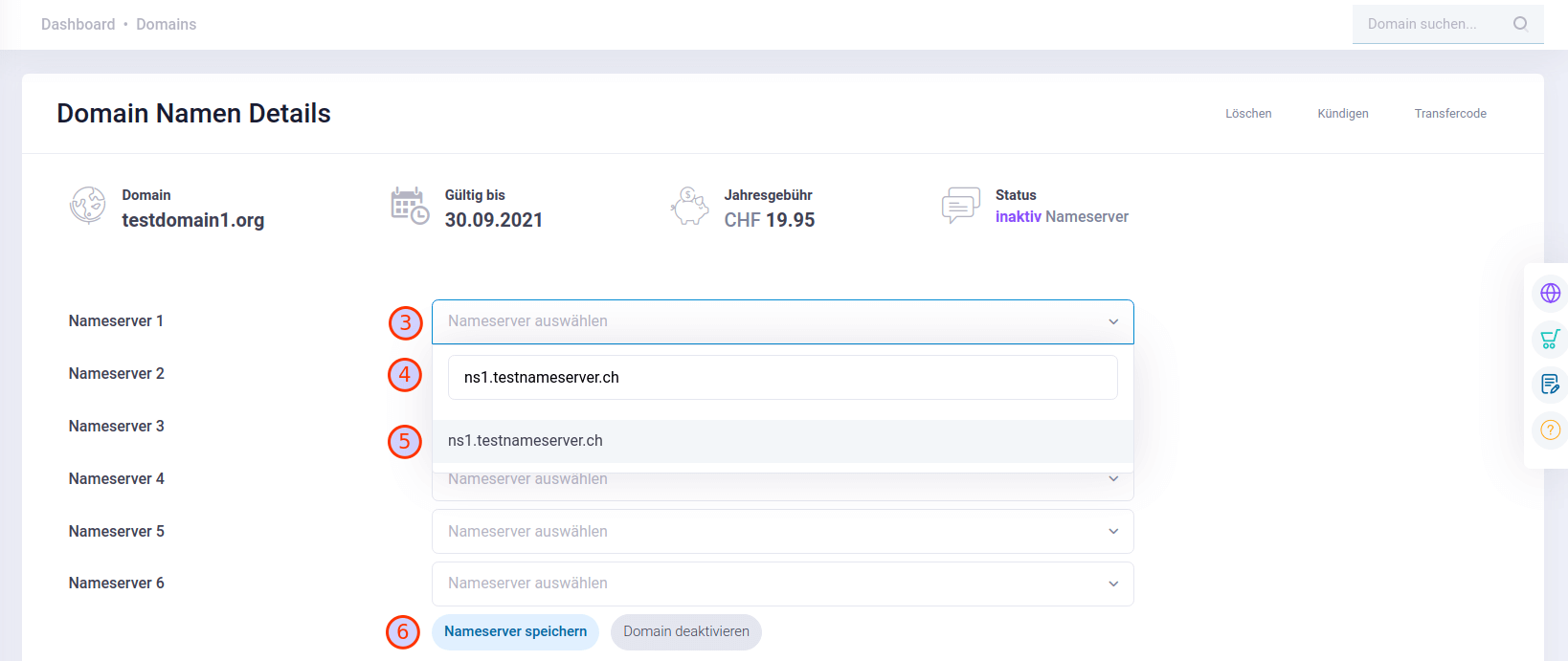Open the shopping cart sidebar icon
The width and height of the screenshot is (1568, 661).
coord(1550,339)
